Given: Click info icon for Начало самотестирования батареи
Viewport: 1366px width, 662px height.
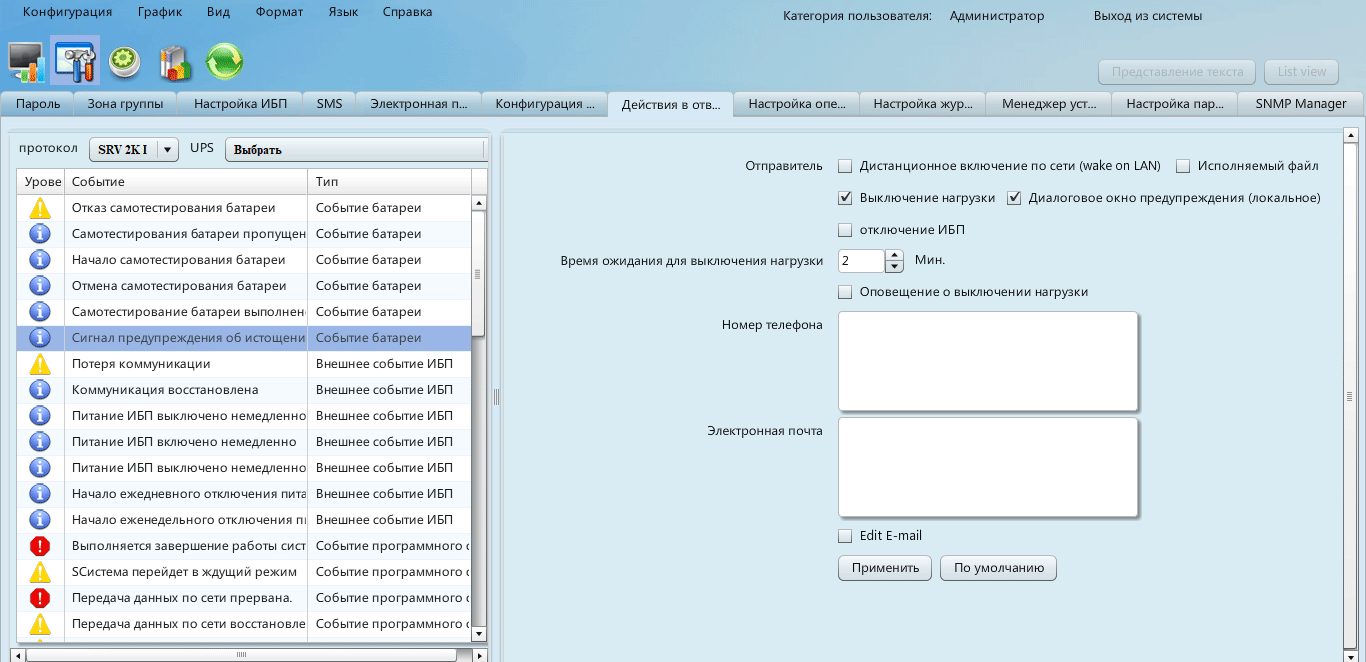Looking at the screenshot, I should pyautogui.click(x=40, y=260).
